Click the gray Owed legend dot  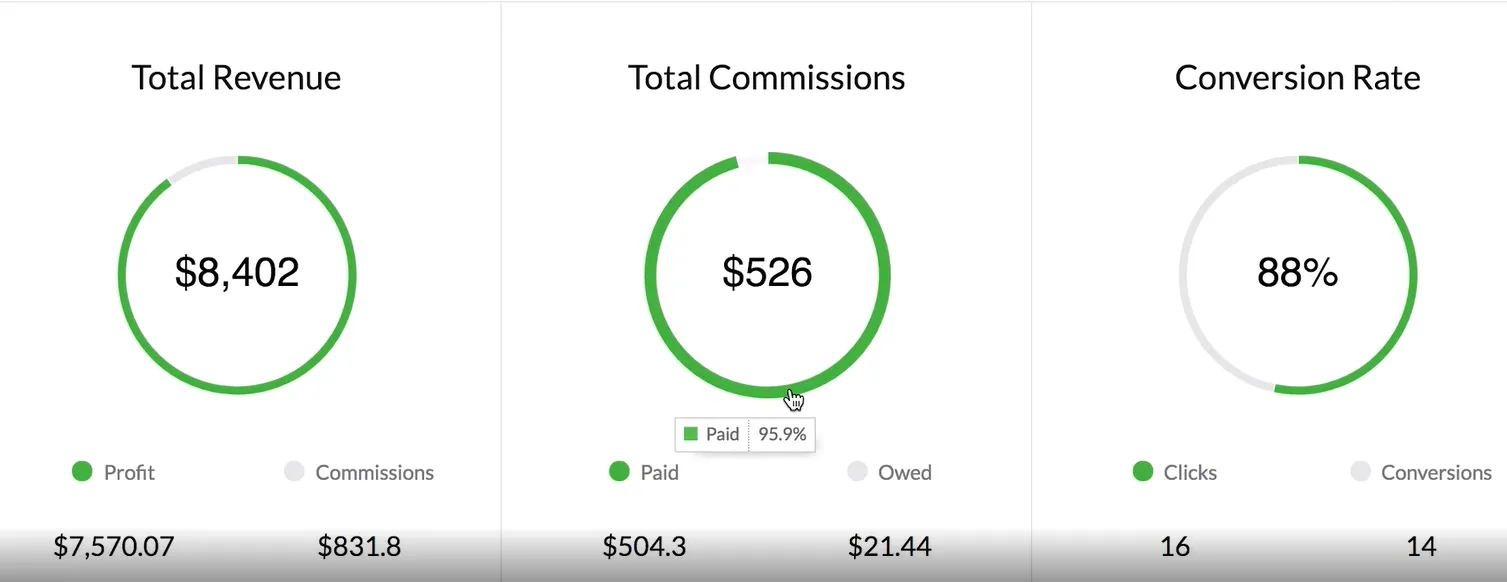click(857, 472)
